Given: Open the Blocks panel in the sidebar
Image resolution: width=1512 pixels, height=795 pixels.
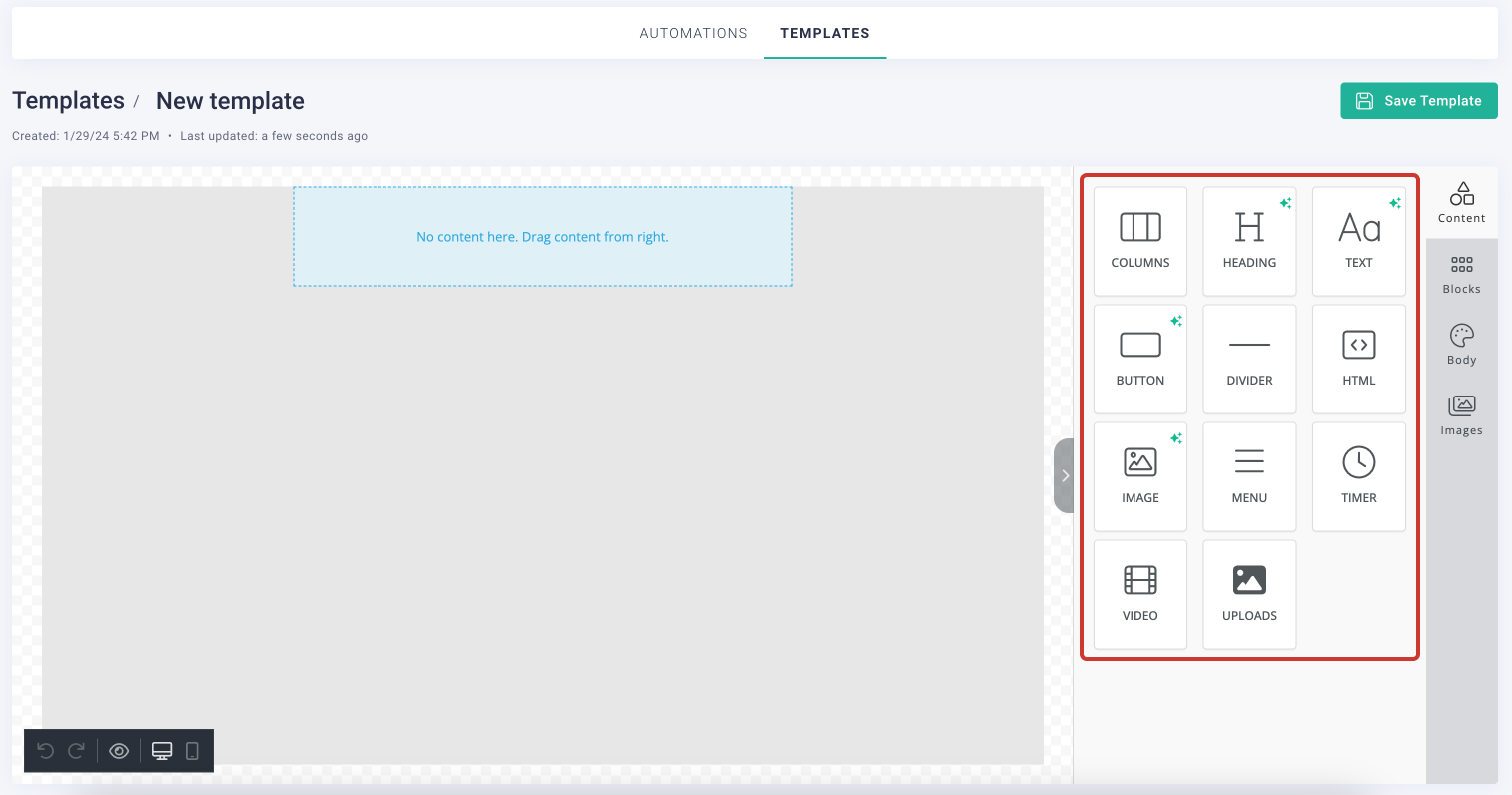Looking at the screenshot, I should [1461, 272].
